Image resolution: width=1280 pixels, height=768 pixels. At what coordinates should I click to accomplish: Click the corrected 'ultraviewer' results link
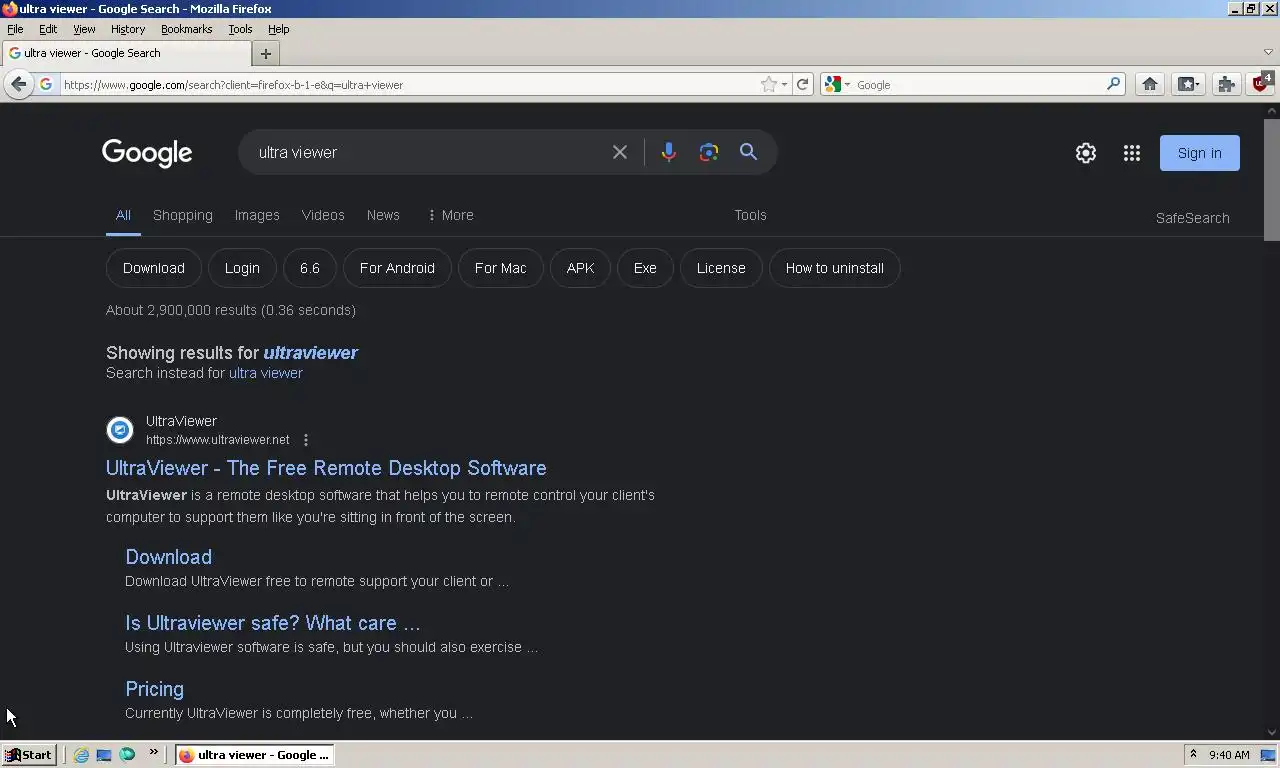(310, 353)
